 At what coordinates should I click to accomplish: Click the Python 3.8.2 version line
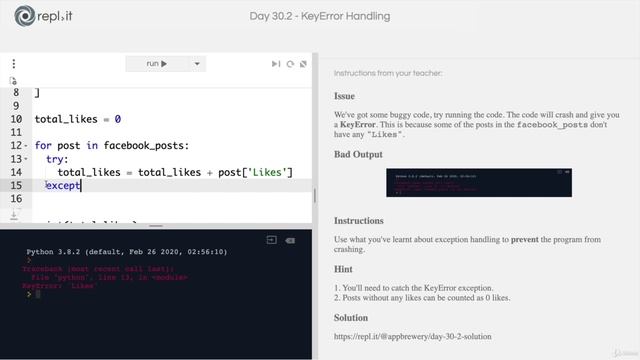(x=127, y=252)
